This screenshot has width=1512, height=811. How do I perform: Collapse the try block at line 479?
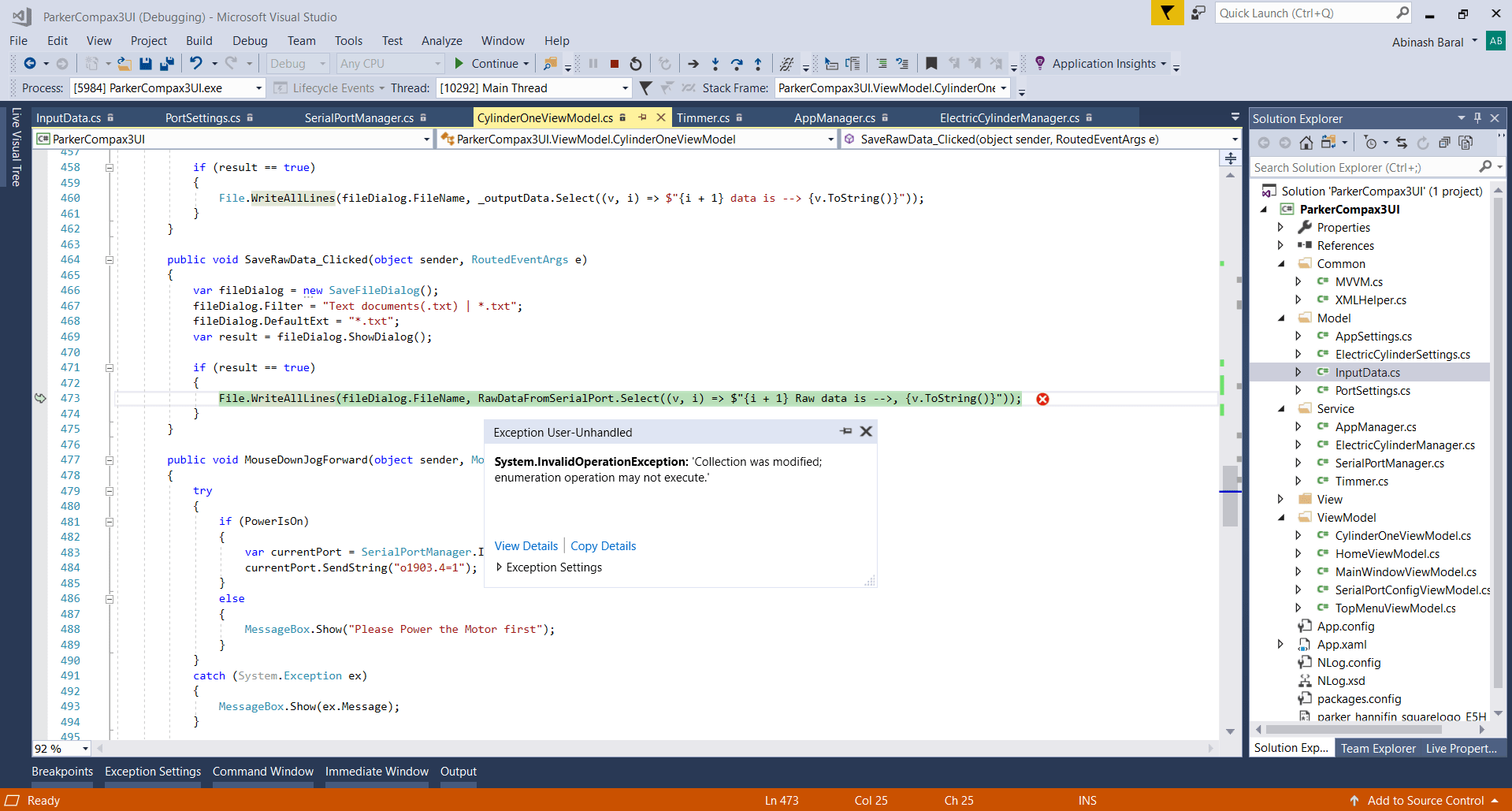coord(110,491)
